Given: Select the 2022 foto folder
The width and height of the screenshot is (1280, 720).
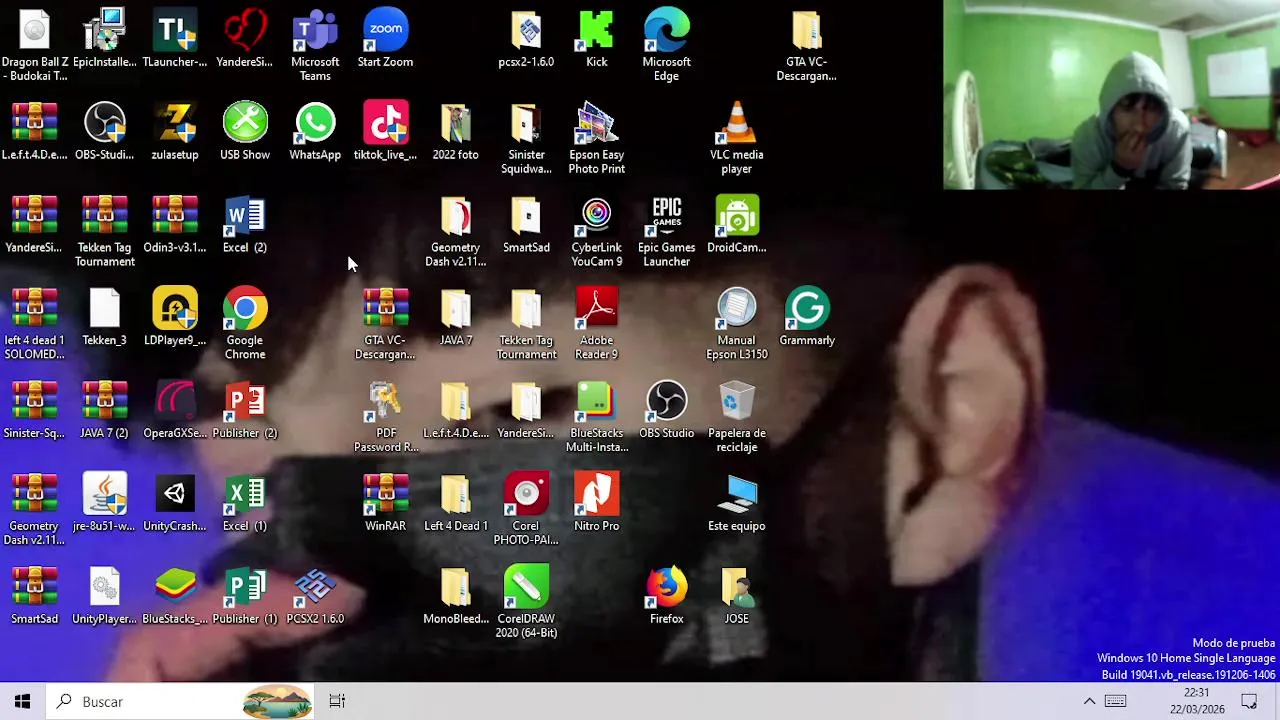Looking at the screenshot, I should click(455, 131).
